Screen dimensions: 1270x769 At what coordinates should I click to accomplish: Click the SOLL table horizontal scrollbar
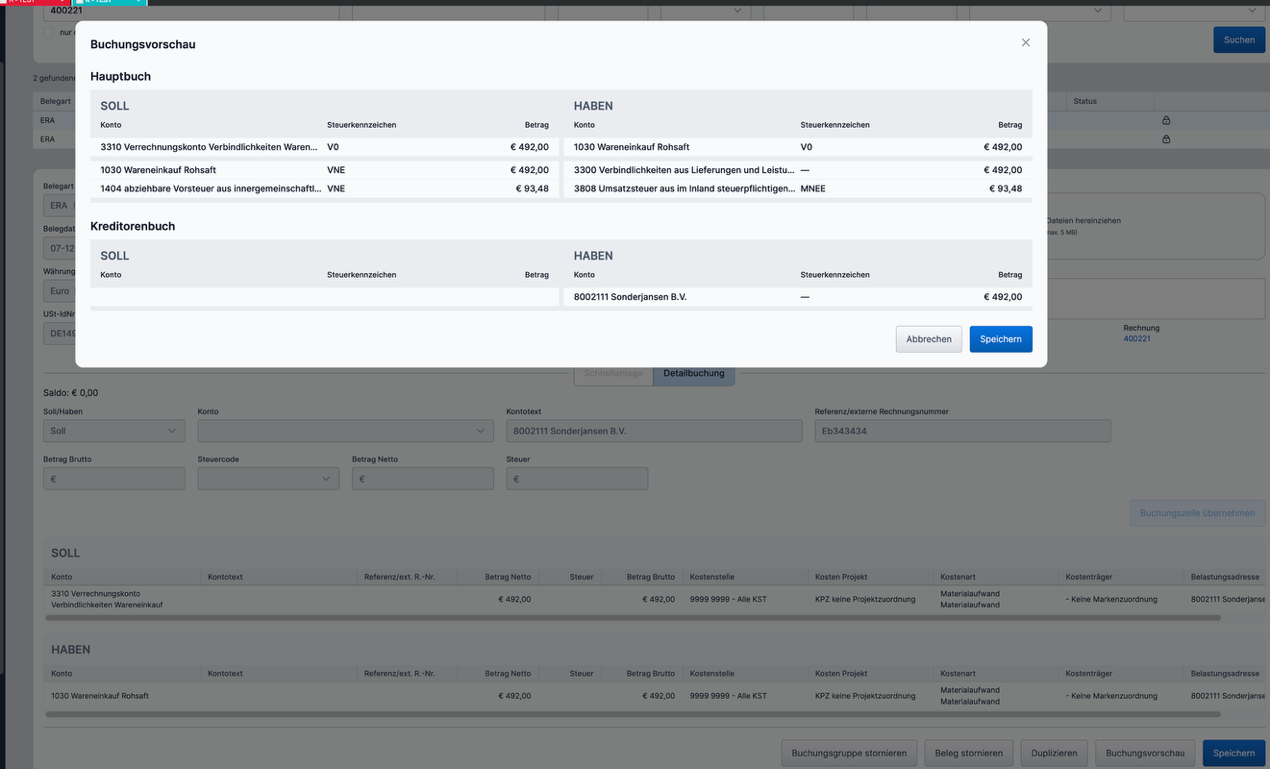coord(633,618)
